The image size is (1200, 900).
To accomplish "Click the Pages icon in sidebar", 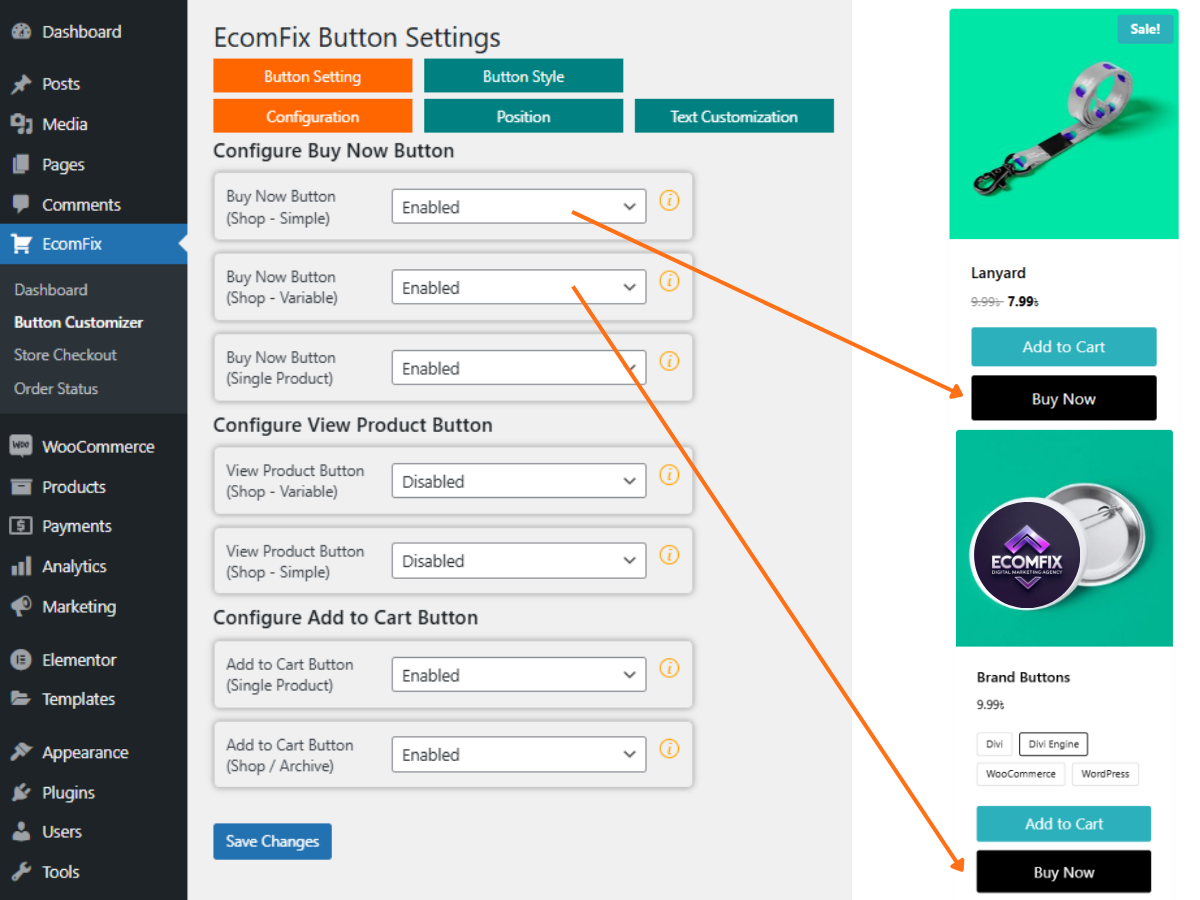I will click(20, 164).
